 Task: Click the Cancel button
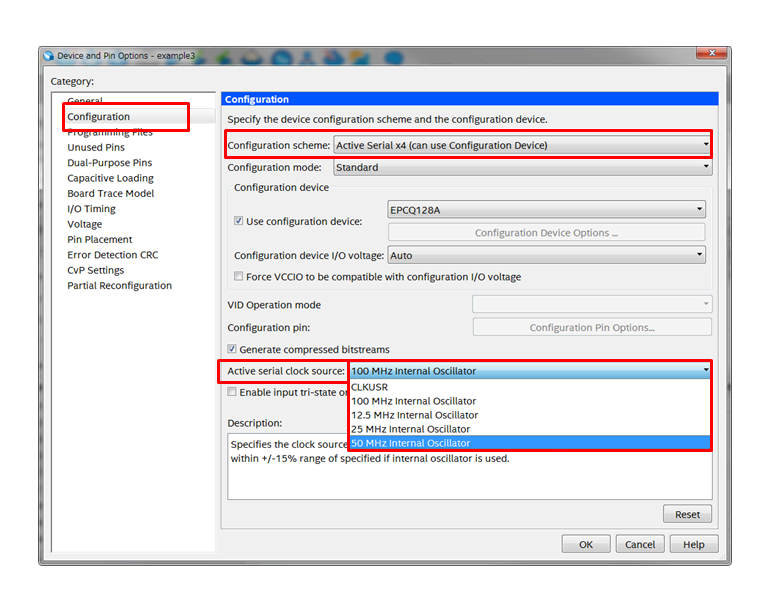click(640, 544)
